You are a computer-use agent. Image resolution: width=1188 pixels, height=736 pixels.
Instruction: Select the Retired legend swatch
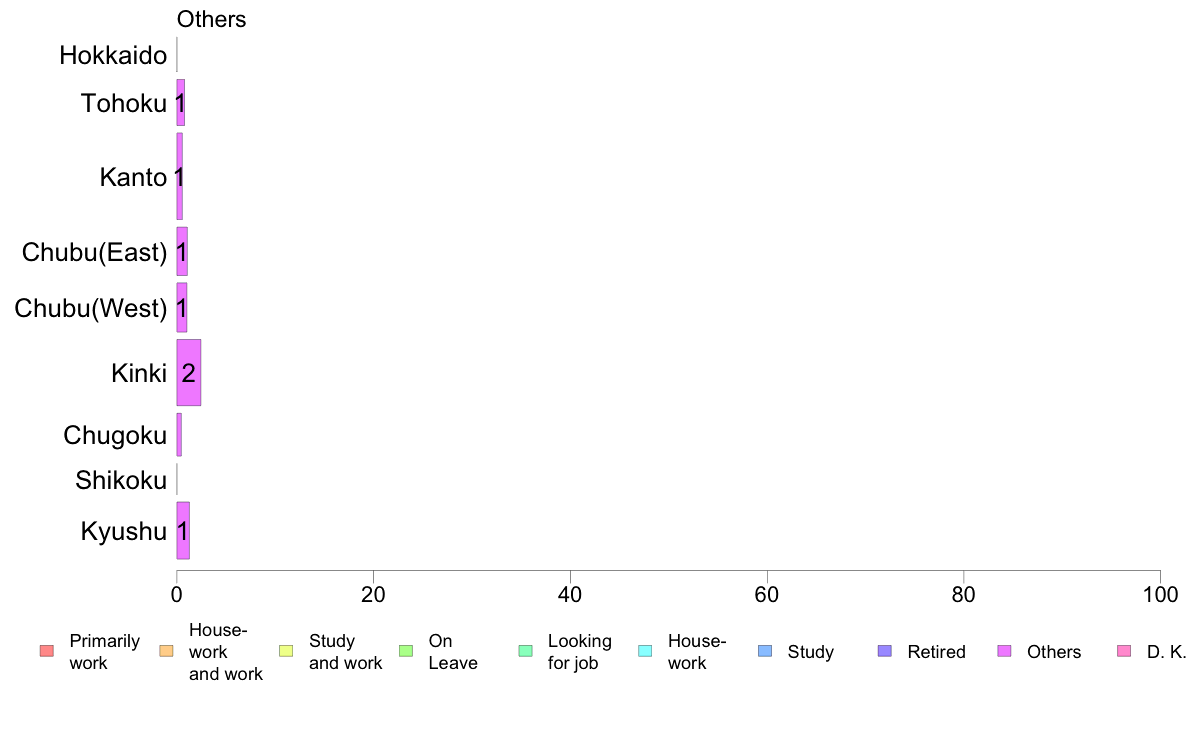tap(885, 651)
